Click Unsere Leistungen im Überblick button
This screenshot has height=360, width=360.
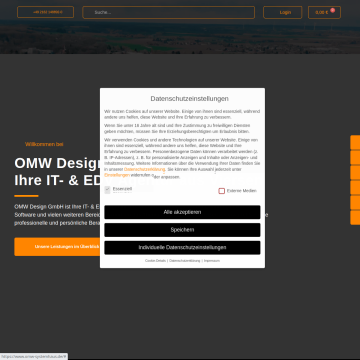coord(57,247)
